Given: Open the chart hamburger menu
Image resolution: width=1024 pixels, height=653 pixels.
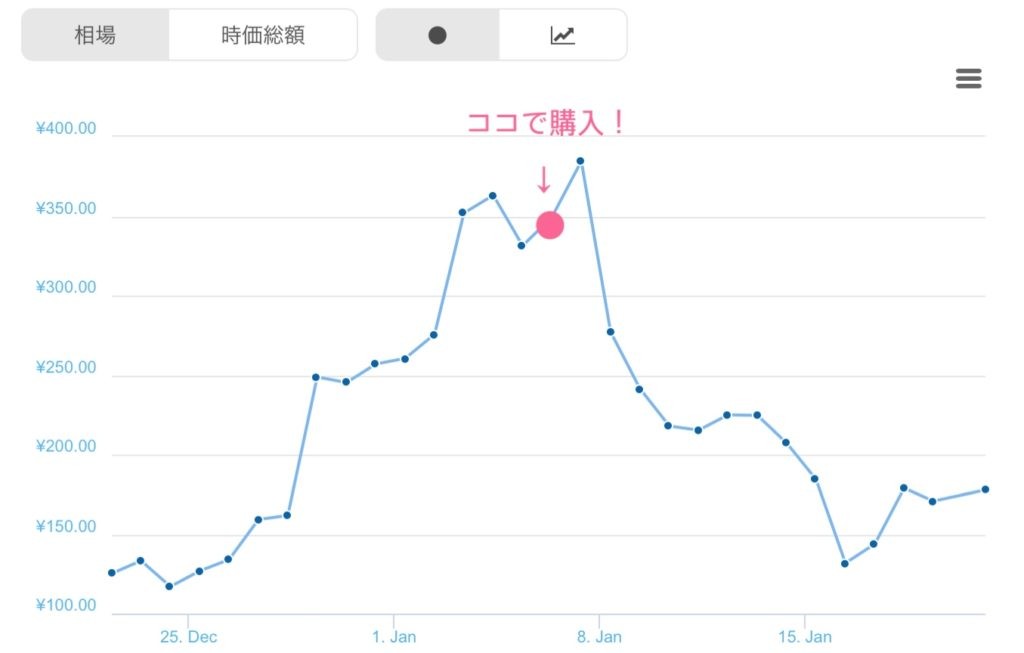Looking at the screenshot, I should (x=968, y=79).
